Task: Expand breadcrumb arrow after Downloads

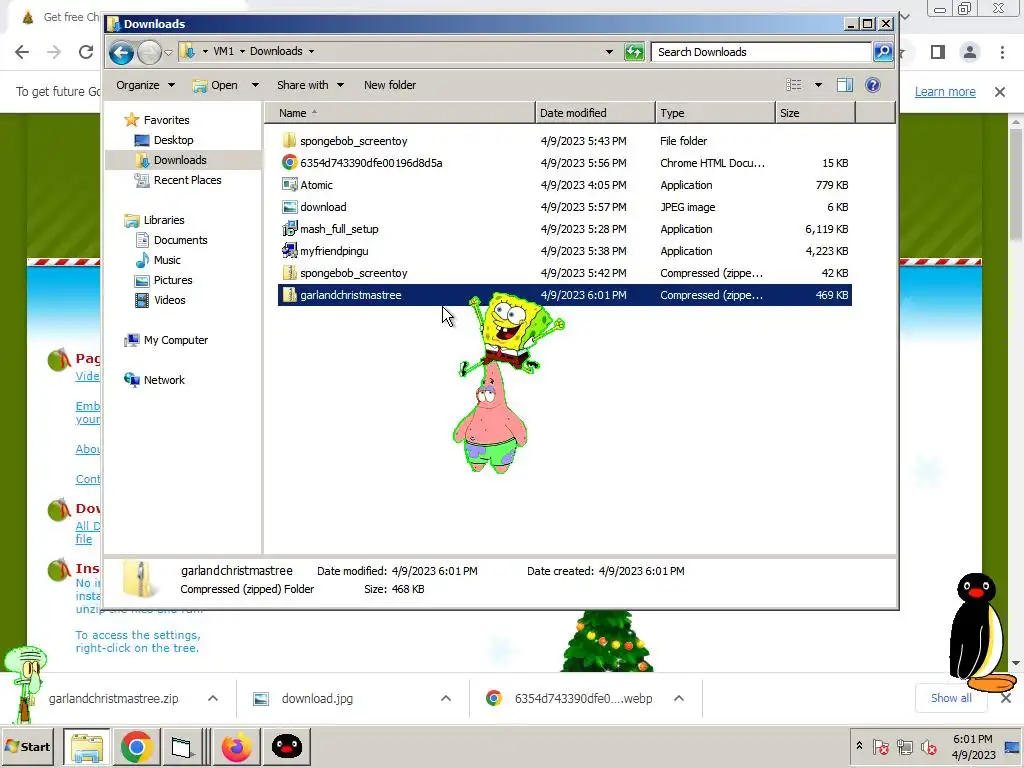Action: [x=312, y=51]
